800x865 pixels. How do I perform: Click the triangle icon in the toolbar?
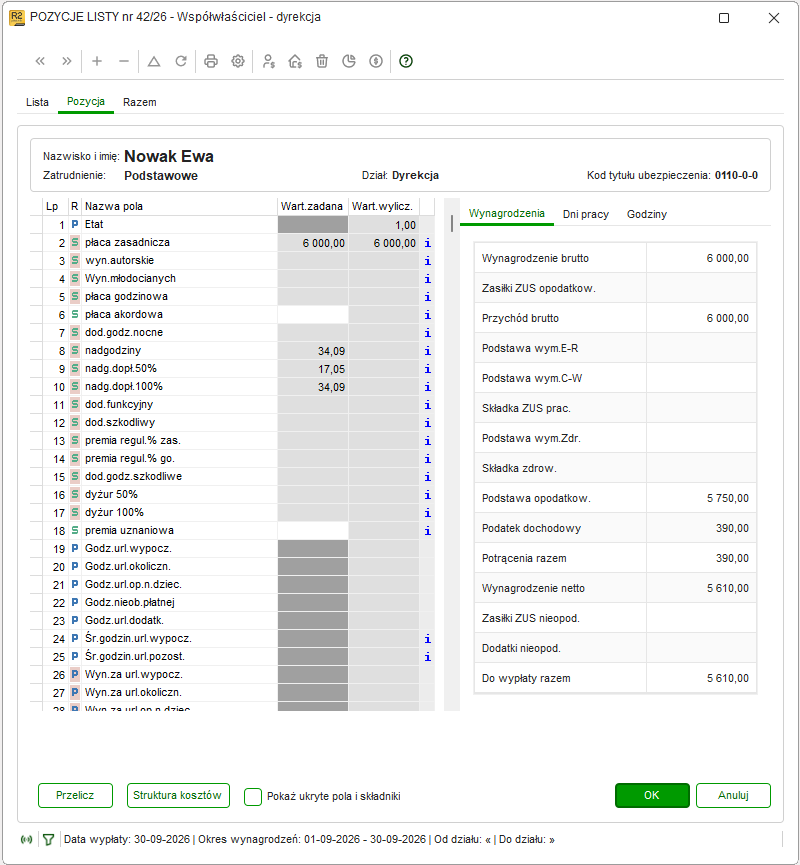point(154,61)
